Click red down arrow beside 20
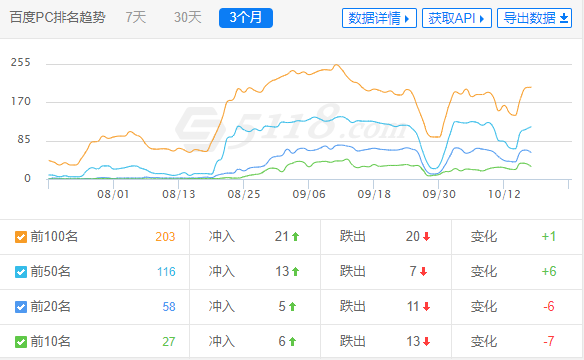The image size is (584, 360). [x=426, y=236]
